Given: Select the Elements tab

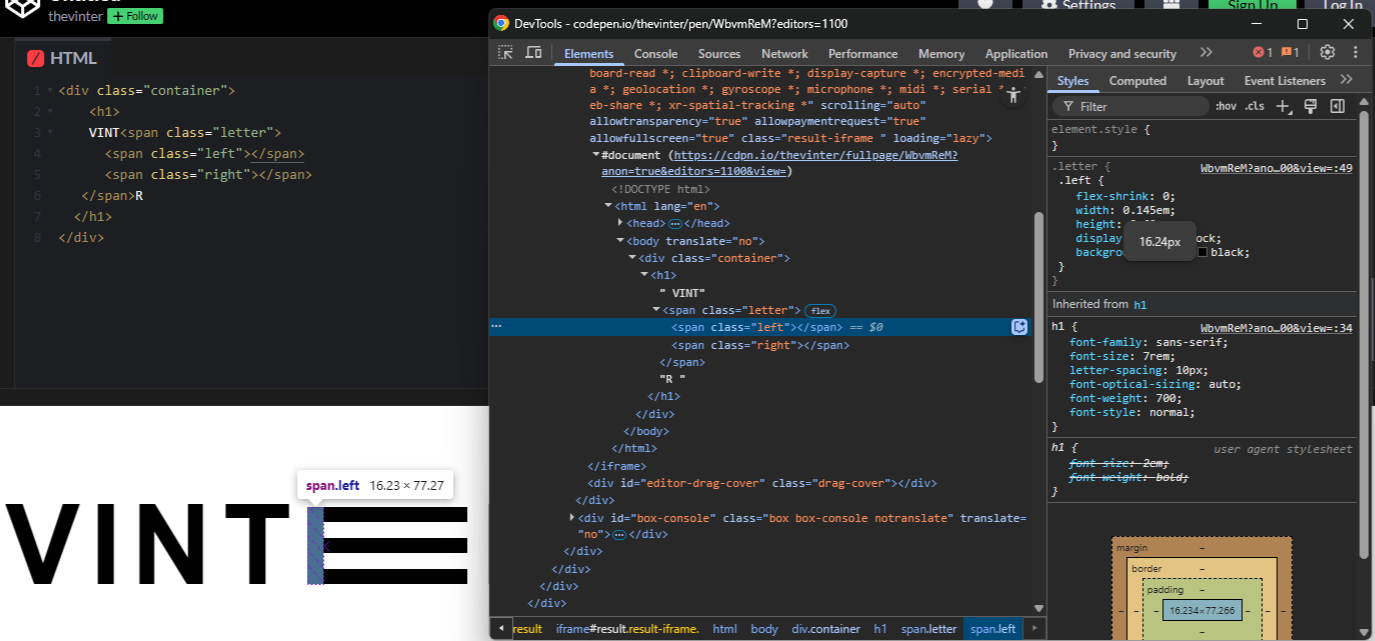Looking at the screenshot, I should click(589, 54).
